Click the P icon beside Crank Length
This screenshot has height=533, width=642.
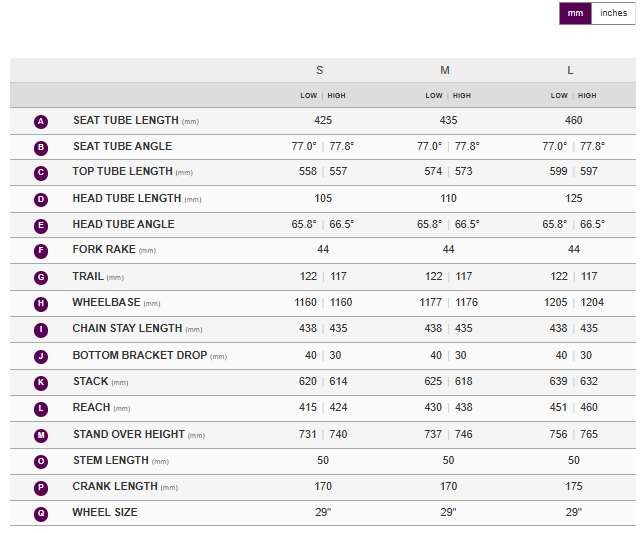[41, 487]
